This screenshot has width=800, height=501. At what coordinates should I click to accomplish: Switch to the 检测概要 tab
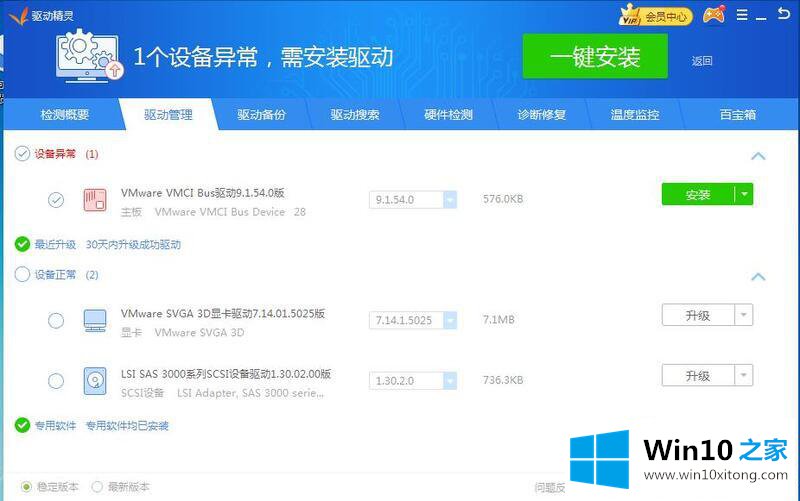(x=65, y=115)
